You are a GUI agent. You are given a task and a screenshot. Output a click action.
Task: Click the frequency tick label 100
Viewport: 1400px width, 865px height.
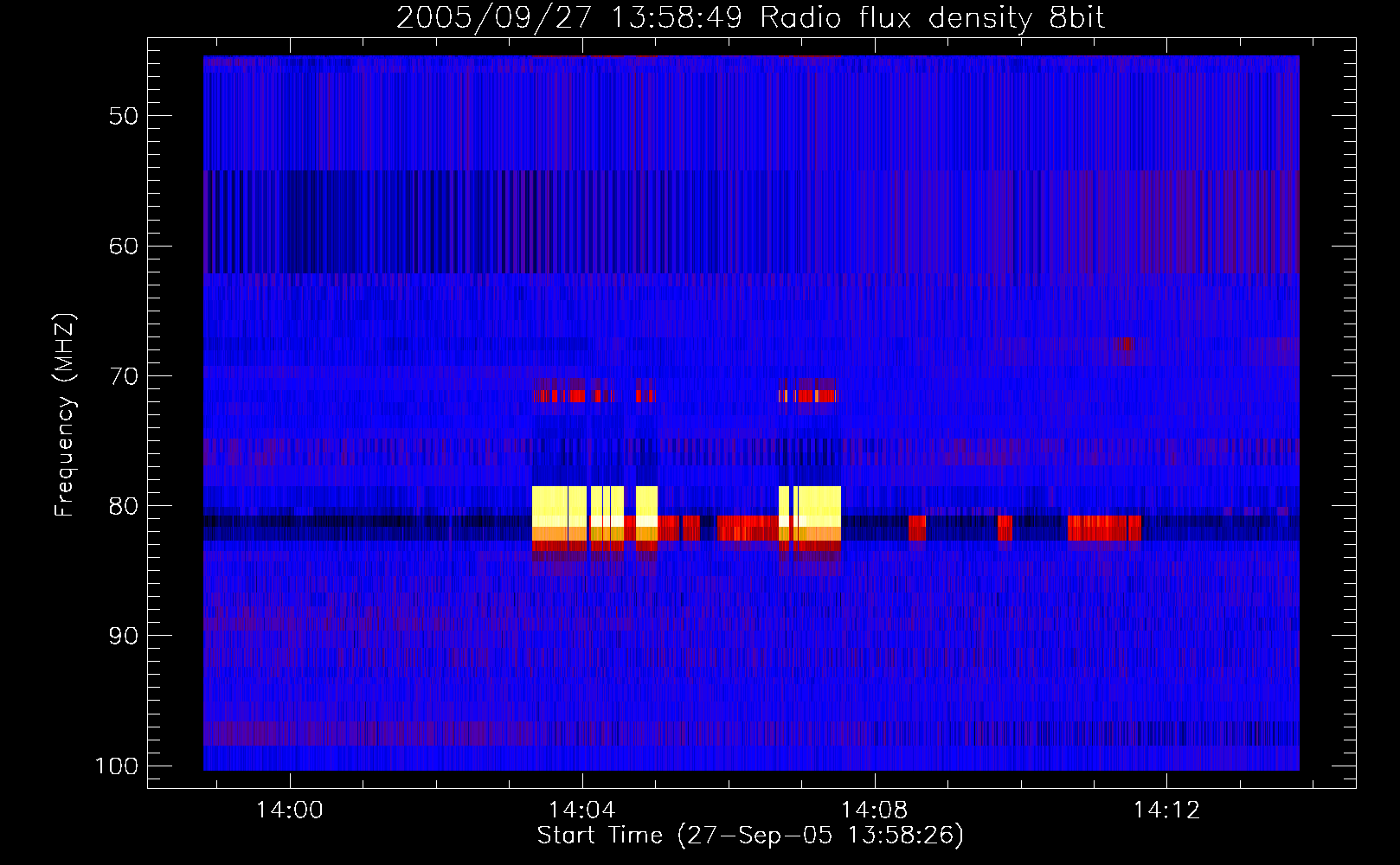tap(117, 766)
